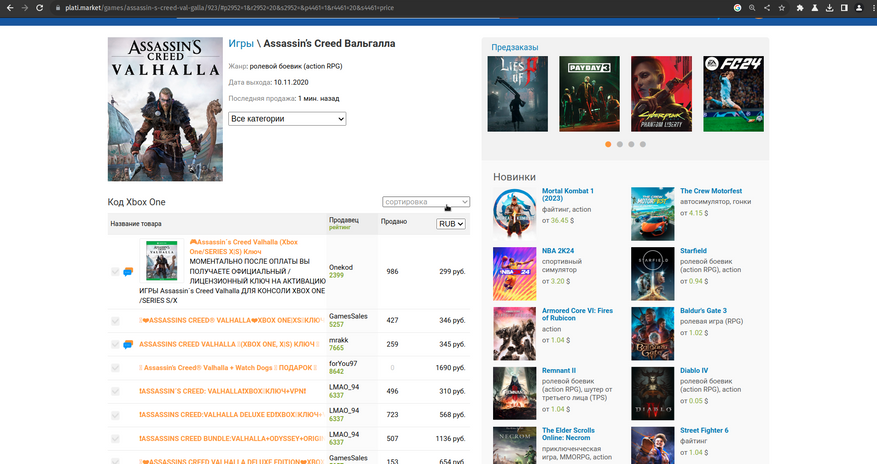The width and height of the screenshot is (877, 464).
Task: Go back with the browser back arrow
Action: tap(10, 8)
